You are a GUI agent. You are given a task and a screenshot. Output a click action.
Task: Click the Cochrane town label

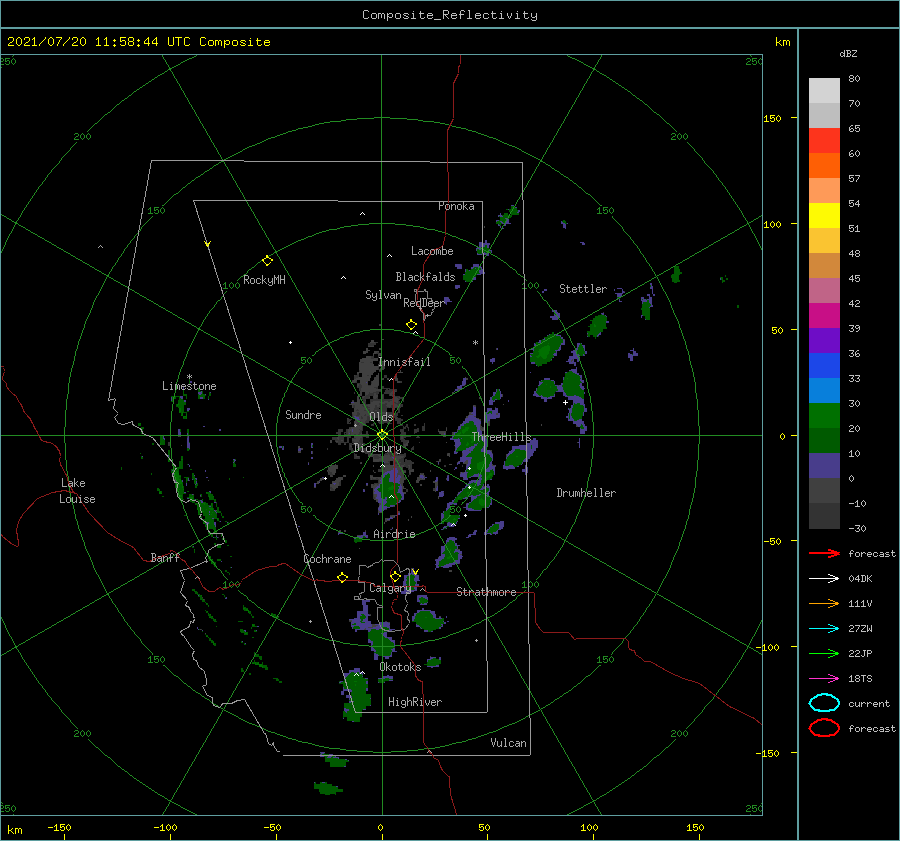tap(327, 559)
